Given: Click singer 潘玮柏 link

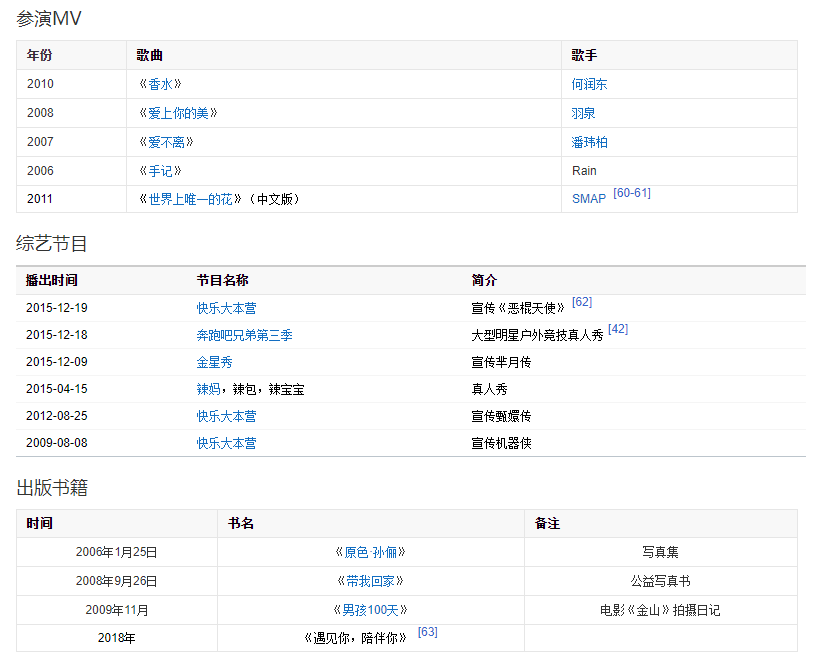Looking at the screenshot, I should tap(589, 143).
